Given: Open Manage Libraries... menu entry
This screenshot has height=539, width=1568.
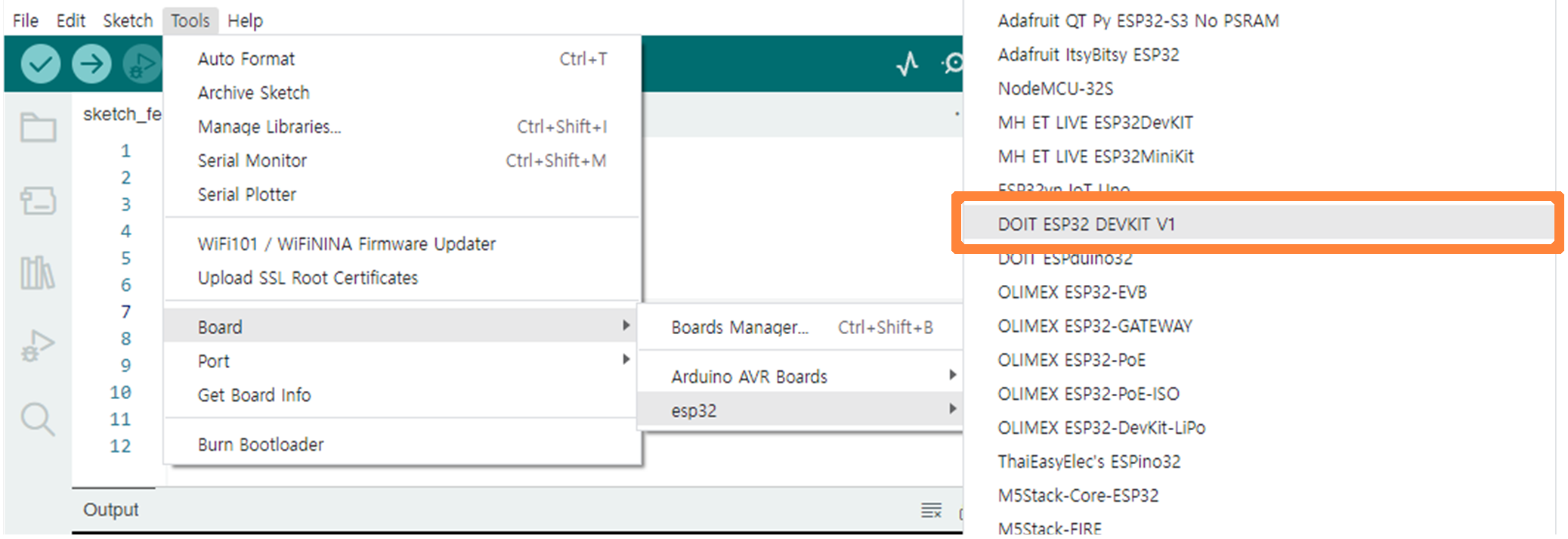Looking at the screenshot, I should tap(402, 127).
